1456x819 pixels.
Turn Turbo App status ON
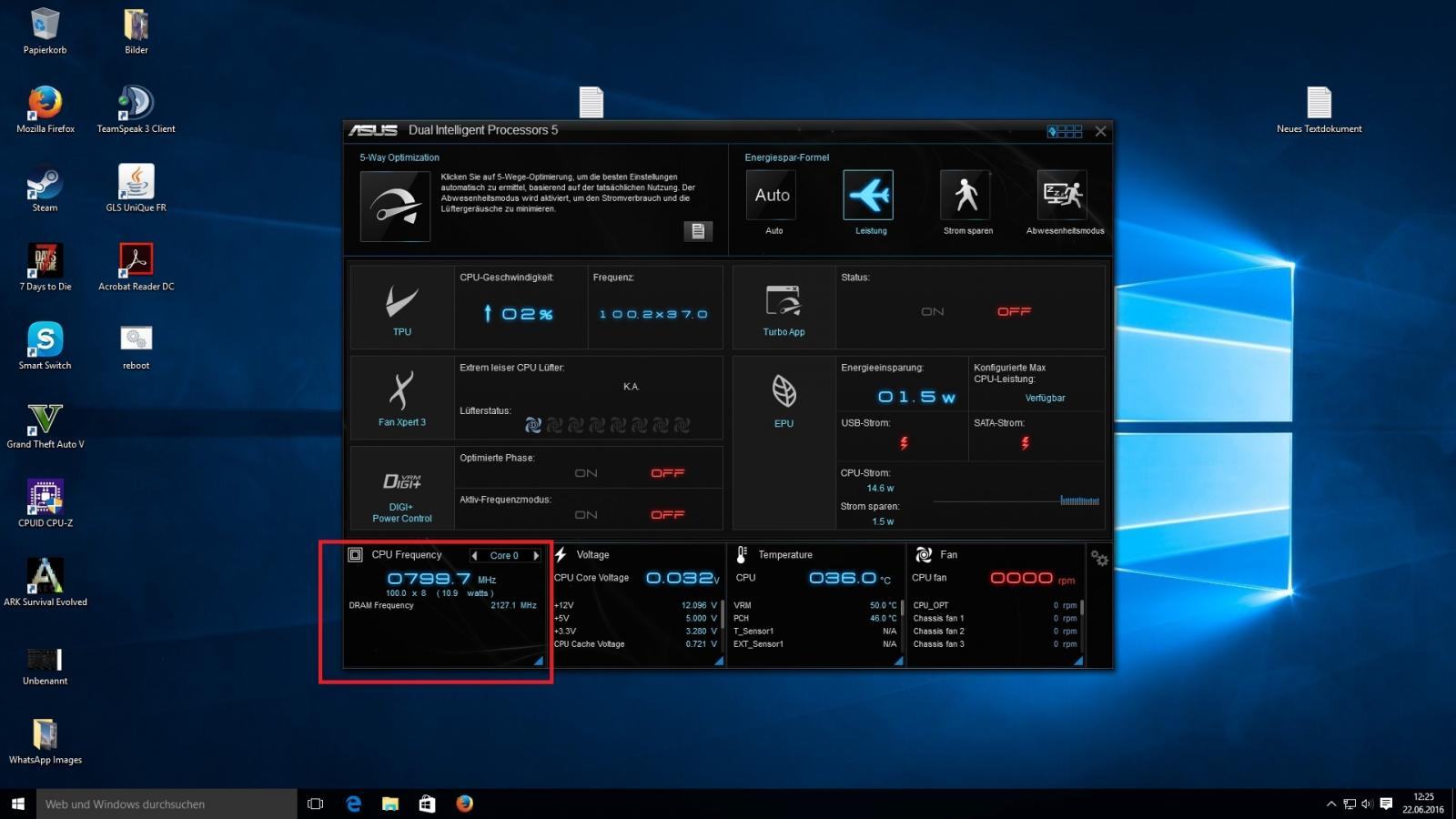(933, 311)
